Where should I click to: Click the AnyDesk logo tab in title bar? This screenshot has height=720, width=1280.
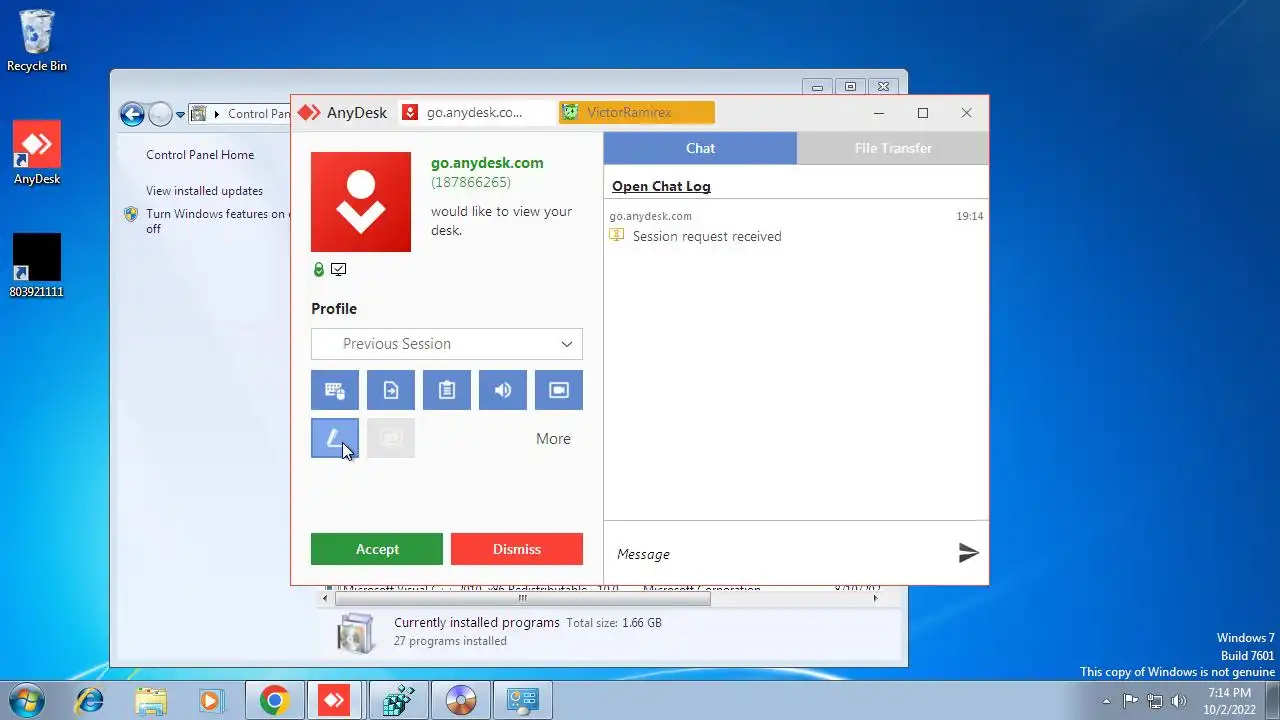click(343, 113)
